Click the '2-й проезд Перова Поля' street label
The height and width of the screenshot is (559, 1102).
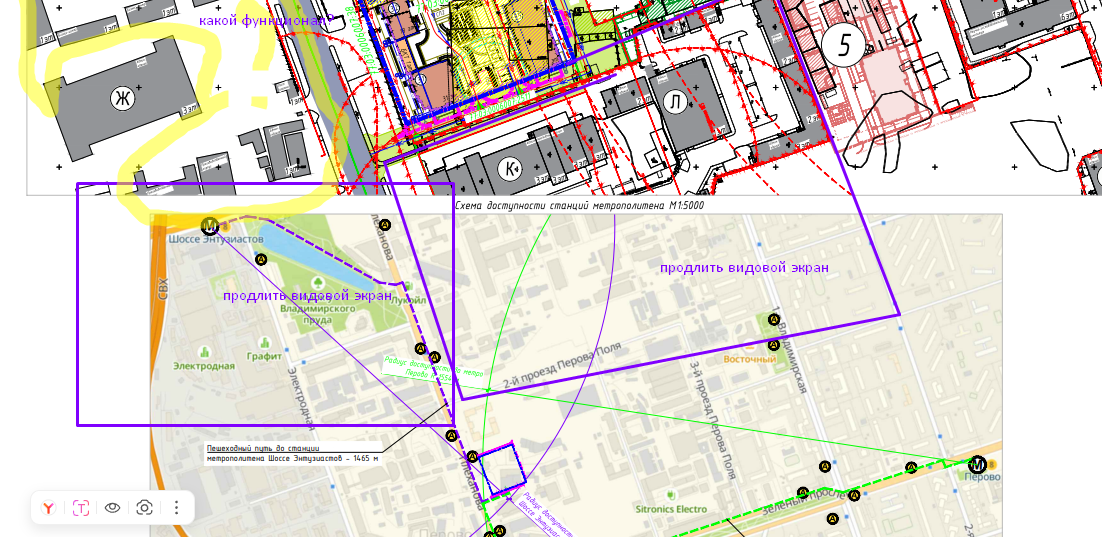[x=562, y=366]
